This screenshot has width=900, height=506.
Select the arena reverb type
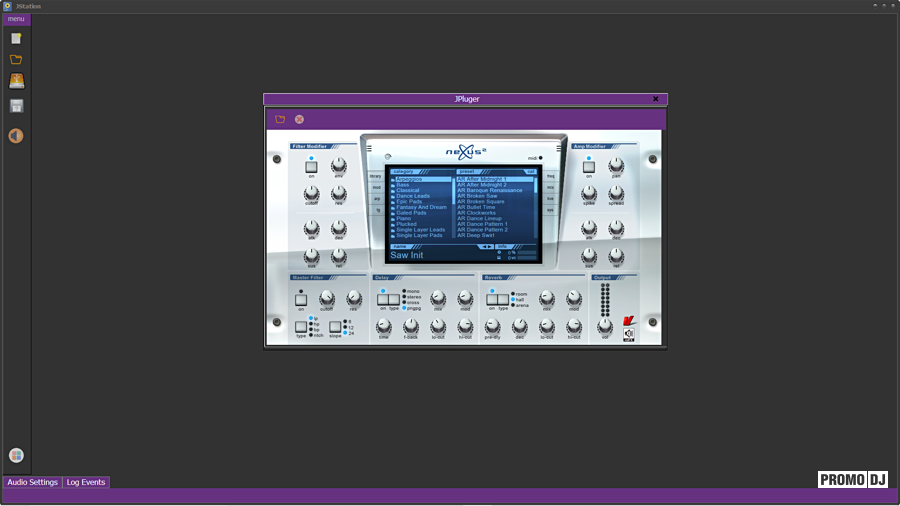[520, 306]
